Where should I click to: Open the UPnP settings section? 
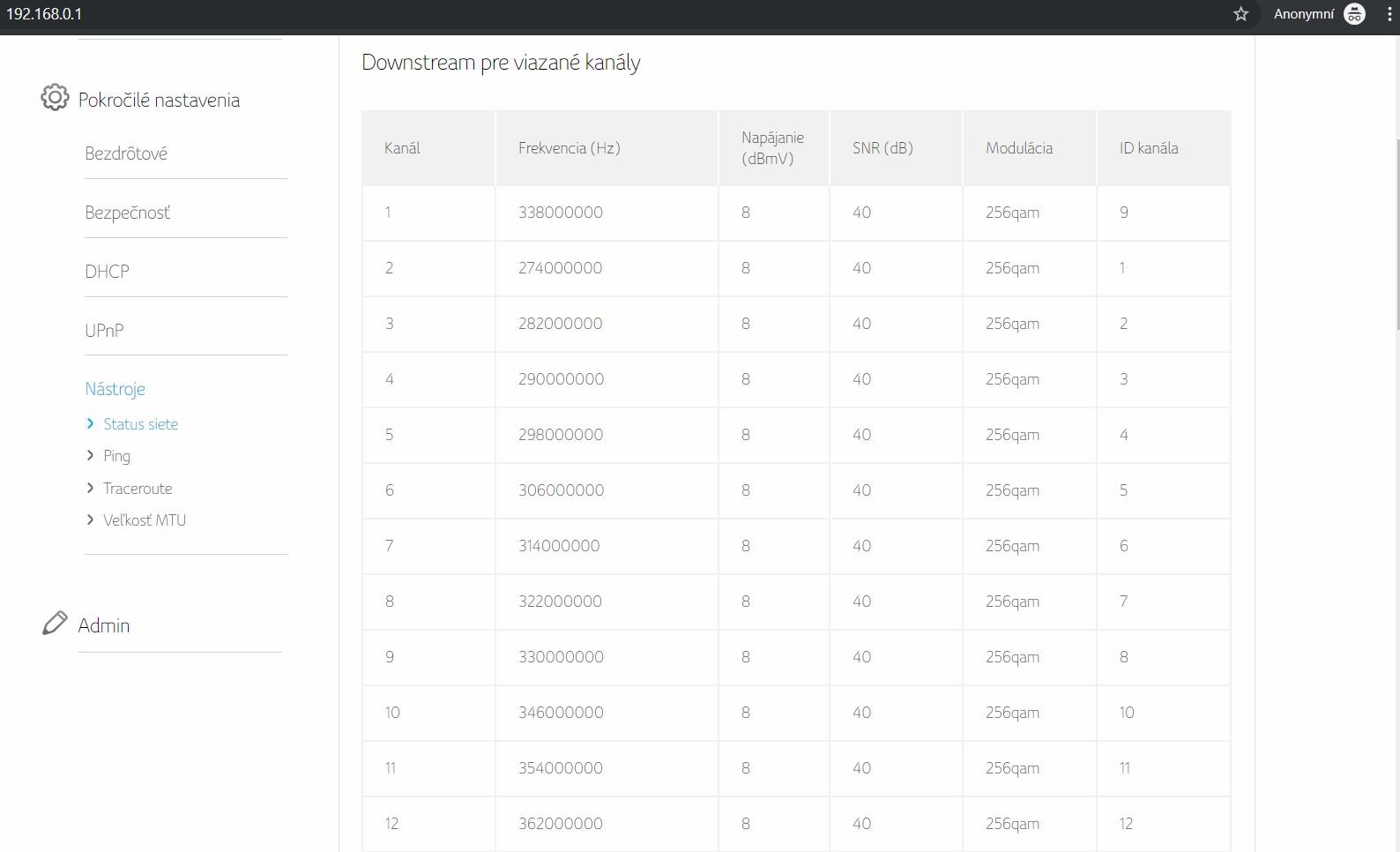coord(104,331)
